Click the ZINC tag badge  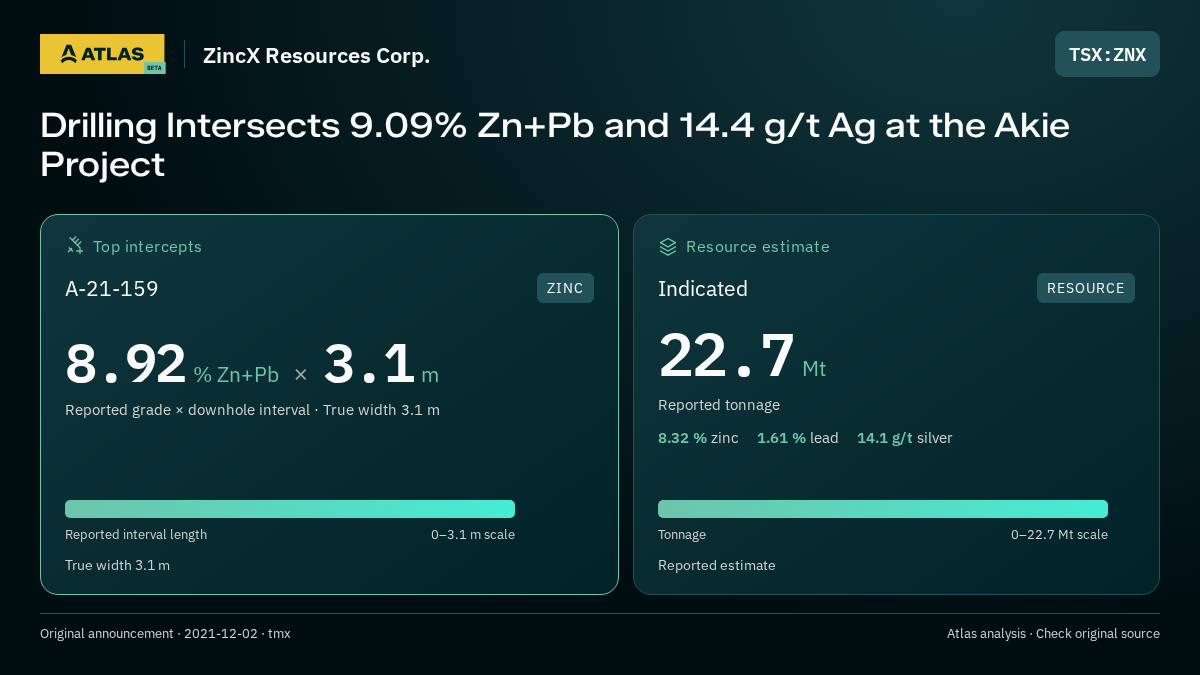[565, 288]
